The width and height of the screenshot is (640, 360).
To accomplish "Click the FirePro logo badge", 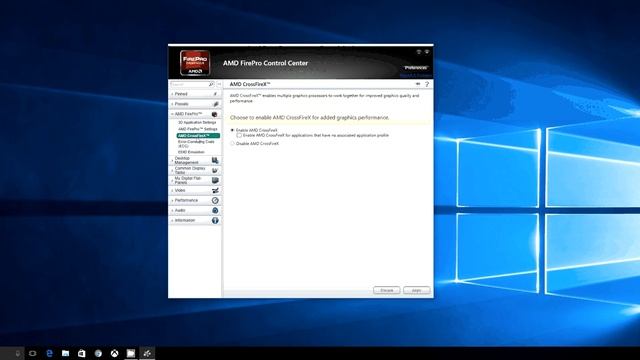I will pos(195,62).
